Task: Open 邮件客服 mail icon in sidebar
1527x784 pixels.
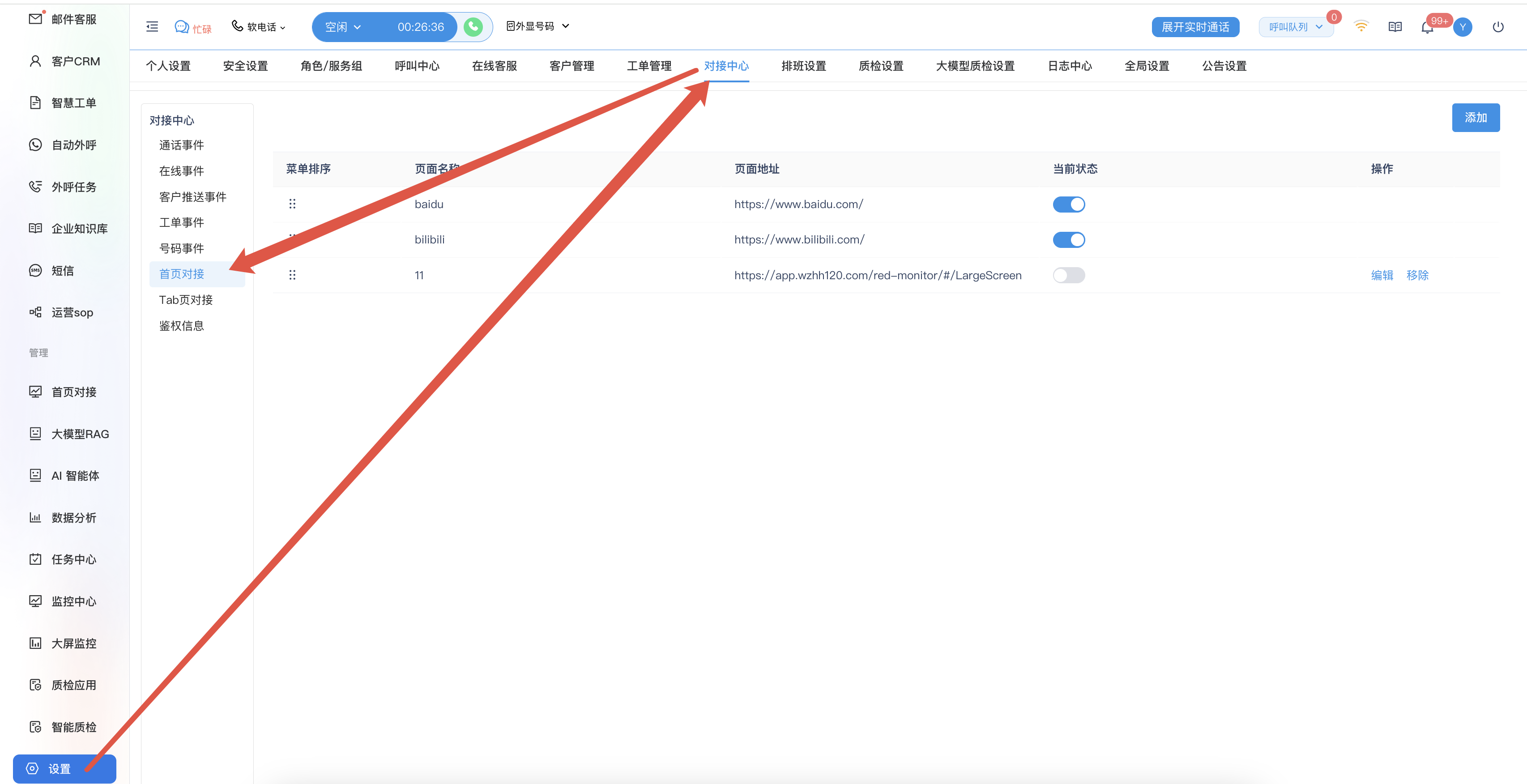Action: [x=35, y=19]
